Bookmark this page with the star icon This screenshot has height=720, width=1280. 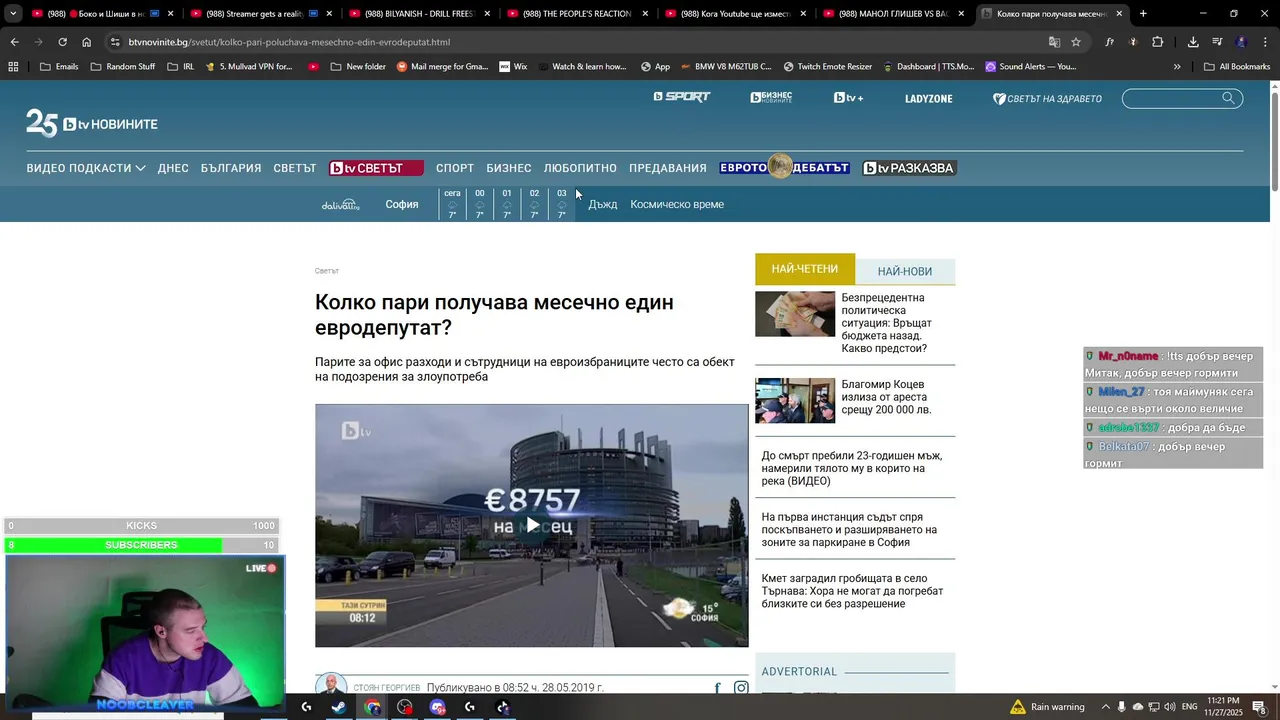[1076, 42]
